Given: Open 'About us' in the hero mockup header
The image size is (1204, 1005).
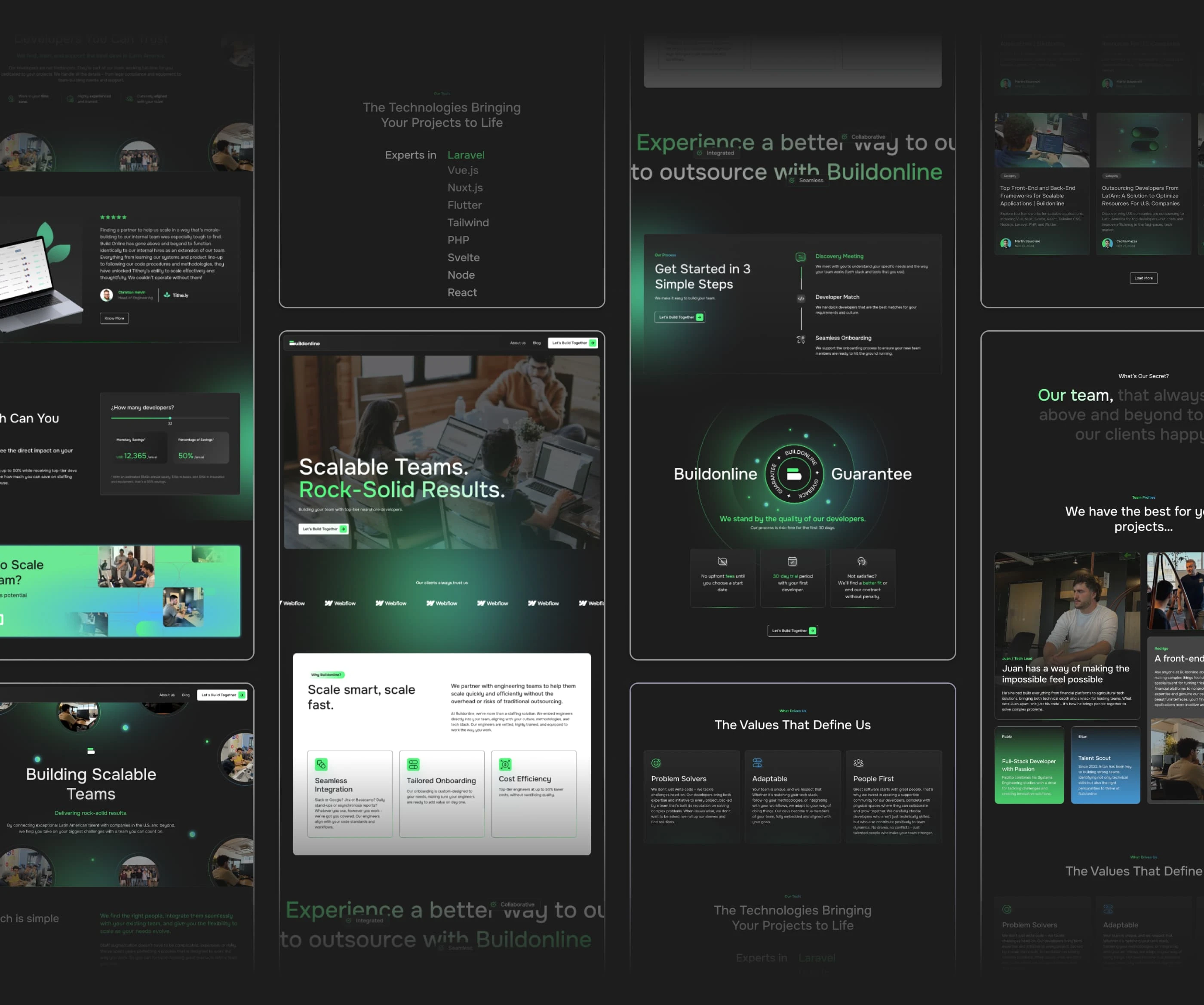Looking at the screenshot, I should pos(518,343).
